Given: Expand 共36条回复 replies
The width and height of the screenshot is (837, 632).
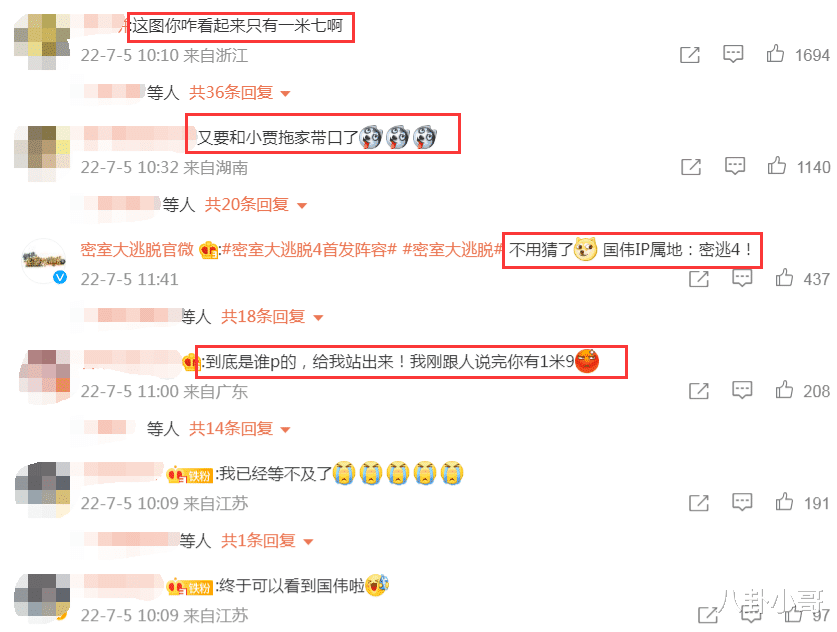Looking at the screenshot, I should pyautogui.click(x=240, y=93).
